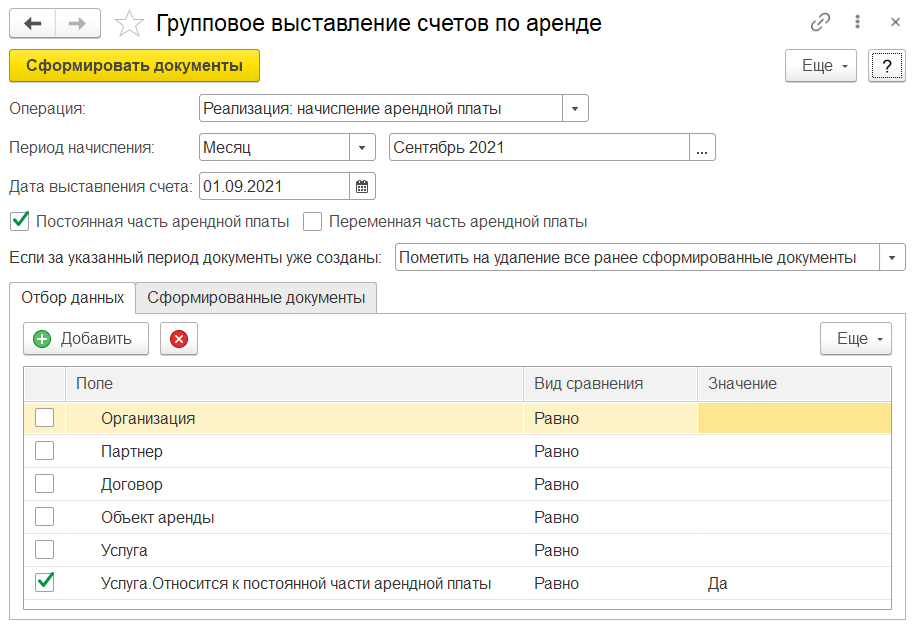Click 'Добавить' to add a filter

(x=85, y=339)
